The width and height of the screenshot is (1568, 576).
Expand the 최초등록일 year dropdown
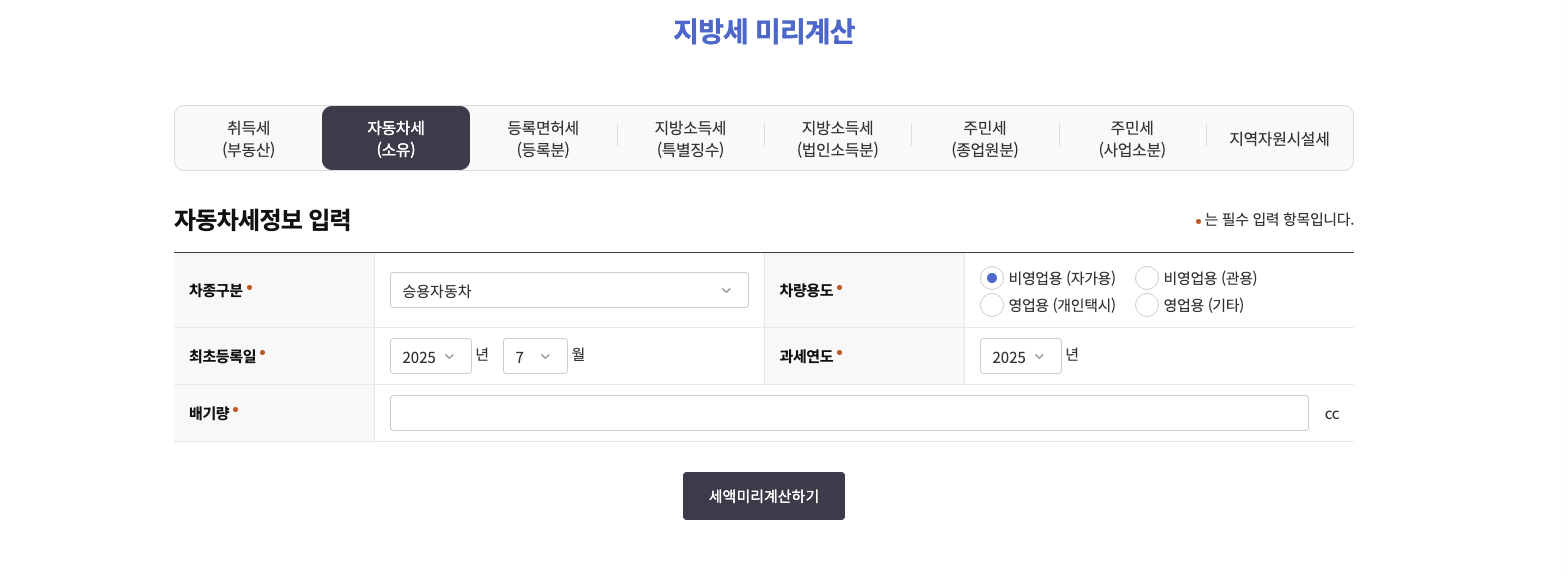(x=430, y=356)
